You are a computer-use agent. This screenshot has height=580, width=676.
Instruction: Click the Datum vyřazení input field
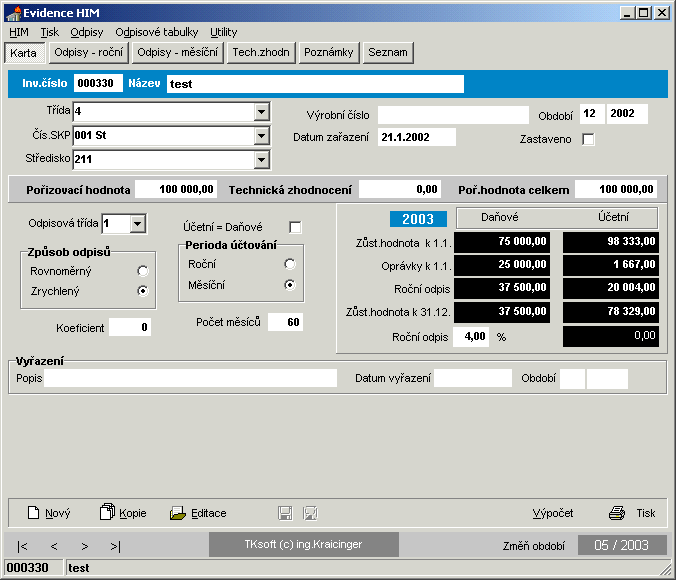[473, 378]
